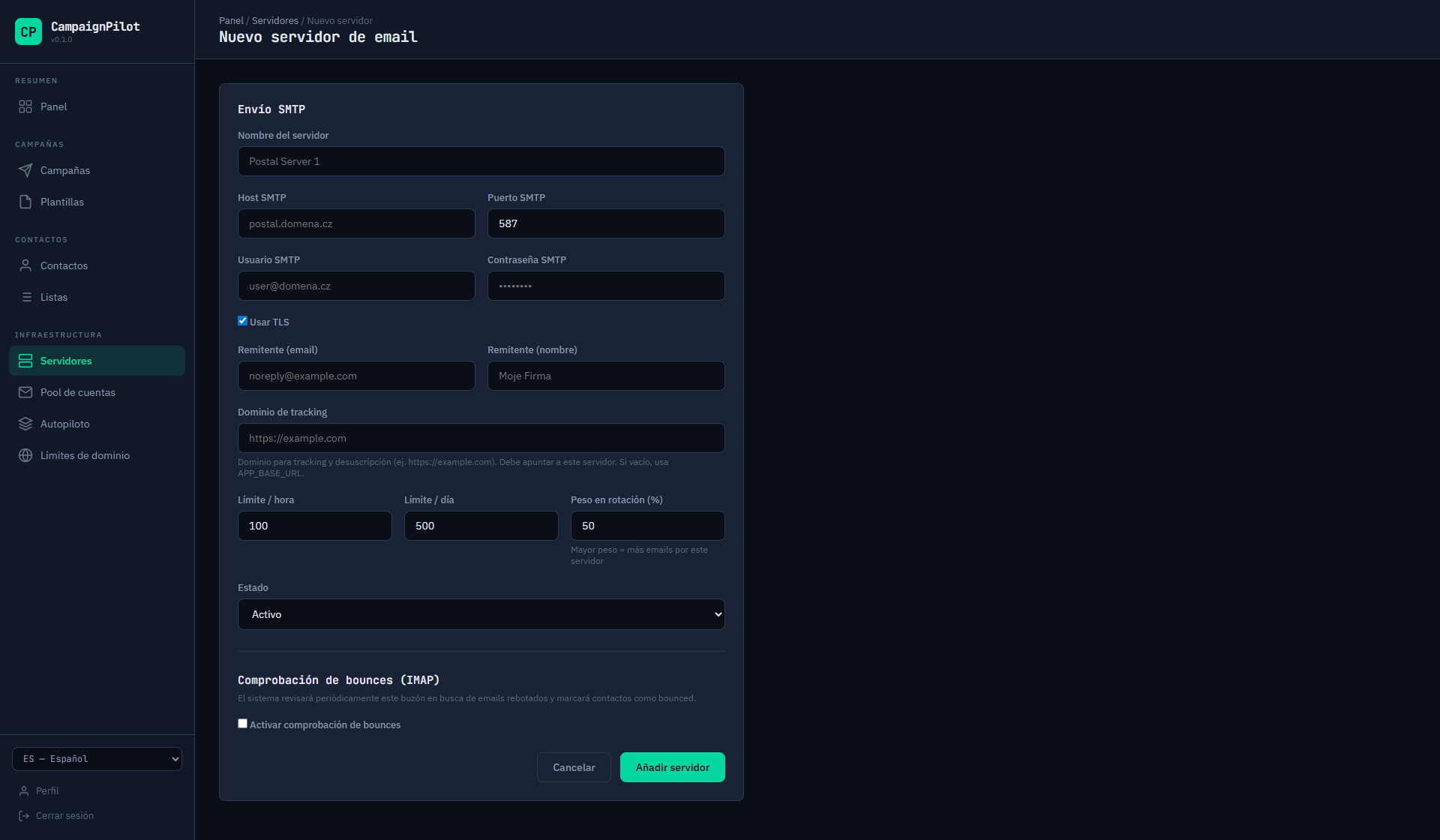Click the CampaignPilot CP logo icon
Image resolution: width=1440 pixels, height=840 pixels.
[28, 31]
